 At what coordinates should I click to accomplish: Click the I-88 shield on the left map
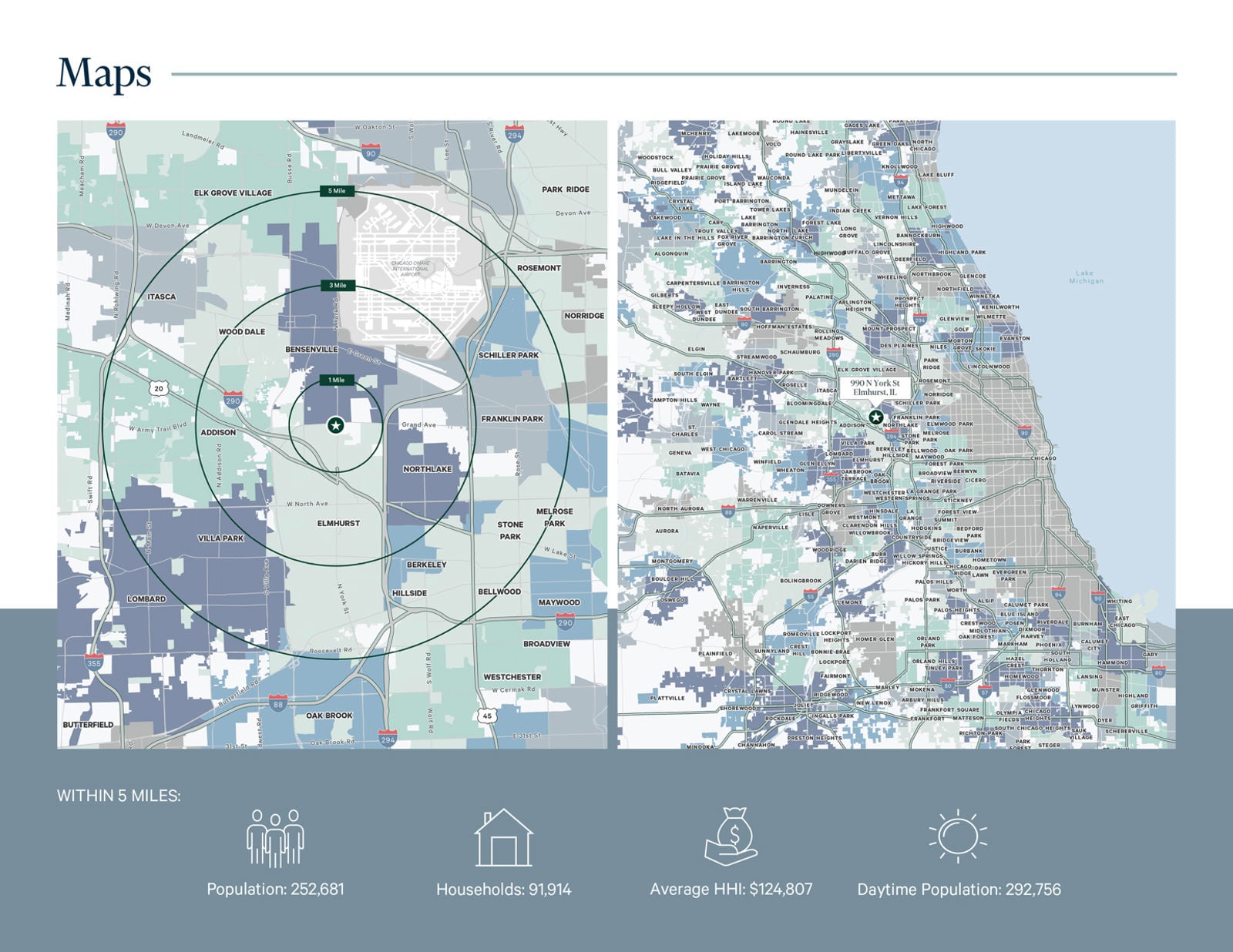coord(277,702)
